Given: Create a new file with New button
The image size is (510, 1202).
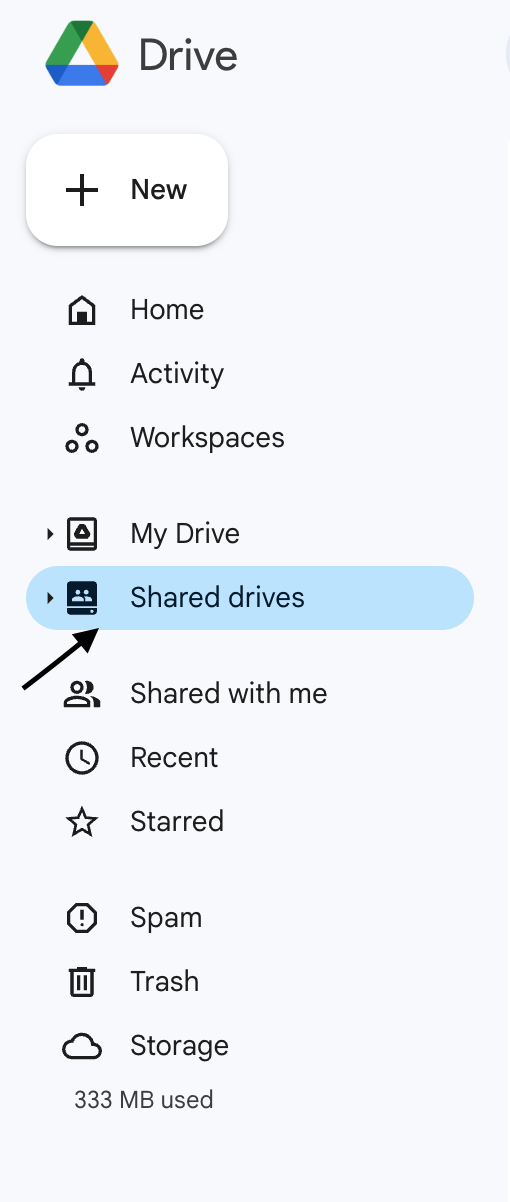Looking at the screenshot, I should click(x=127, y=190).
